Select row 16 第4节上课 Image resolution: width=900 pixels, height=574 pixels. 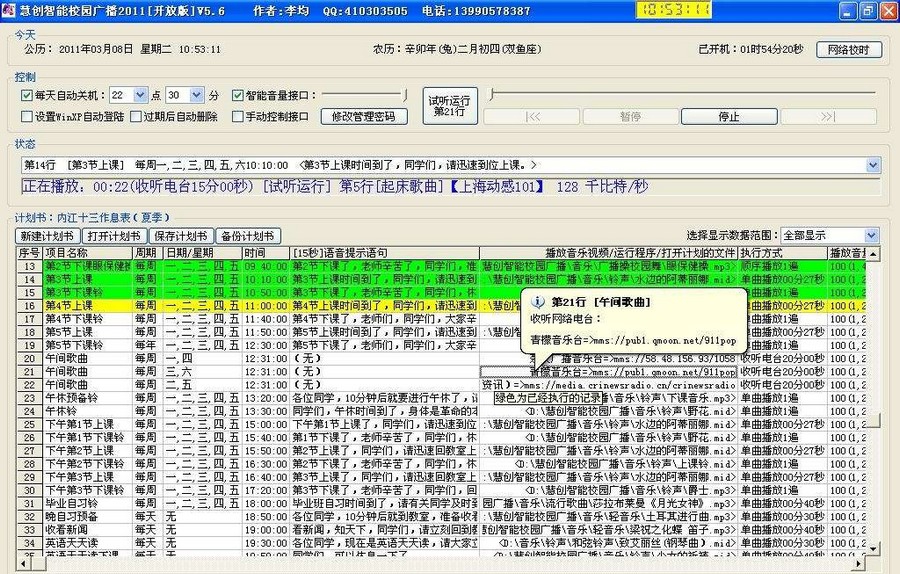[441, 305]
